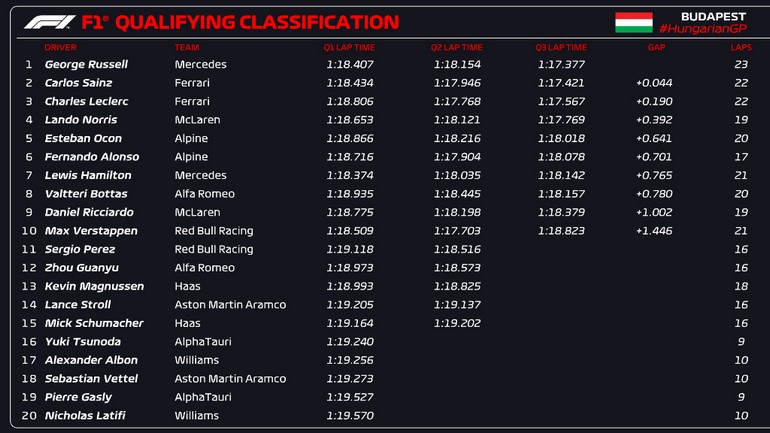Click Verstappen's +1.446 gap value

[654, 231]
